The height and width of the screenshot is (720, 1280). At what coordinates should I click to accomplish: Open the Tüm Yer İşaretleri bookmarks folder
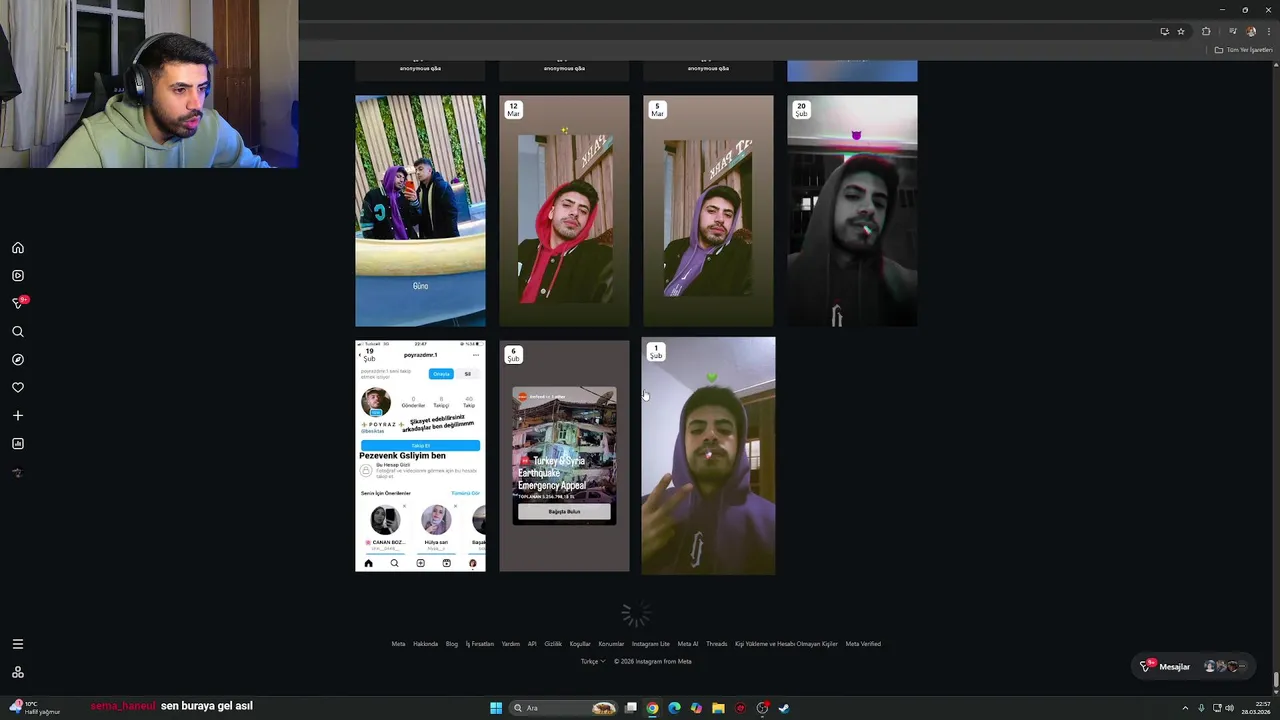pyautogui.click(x=1243, y=50)
